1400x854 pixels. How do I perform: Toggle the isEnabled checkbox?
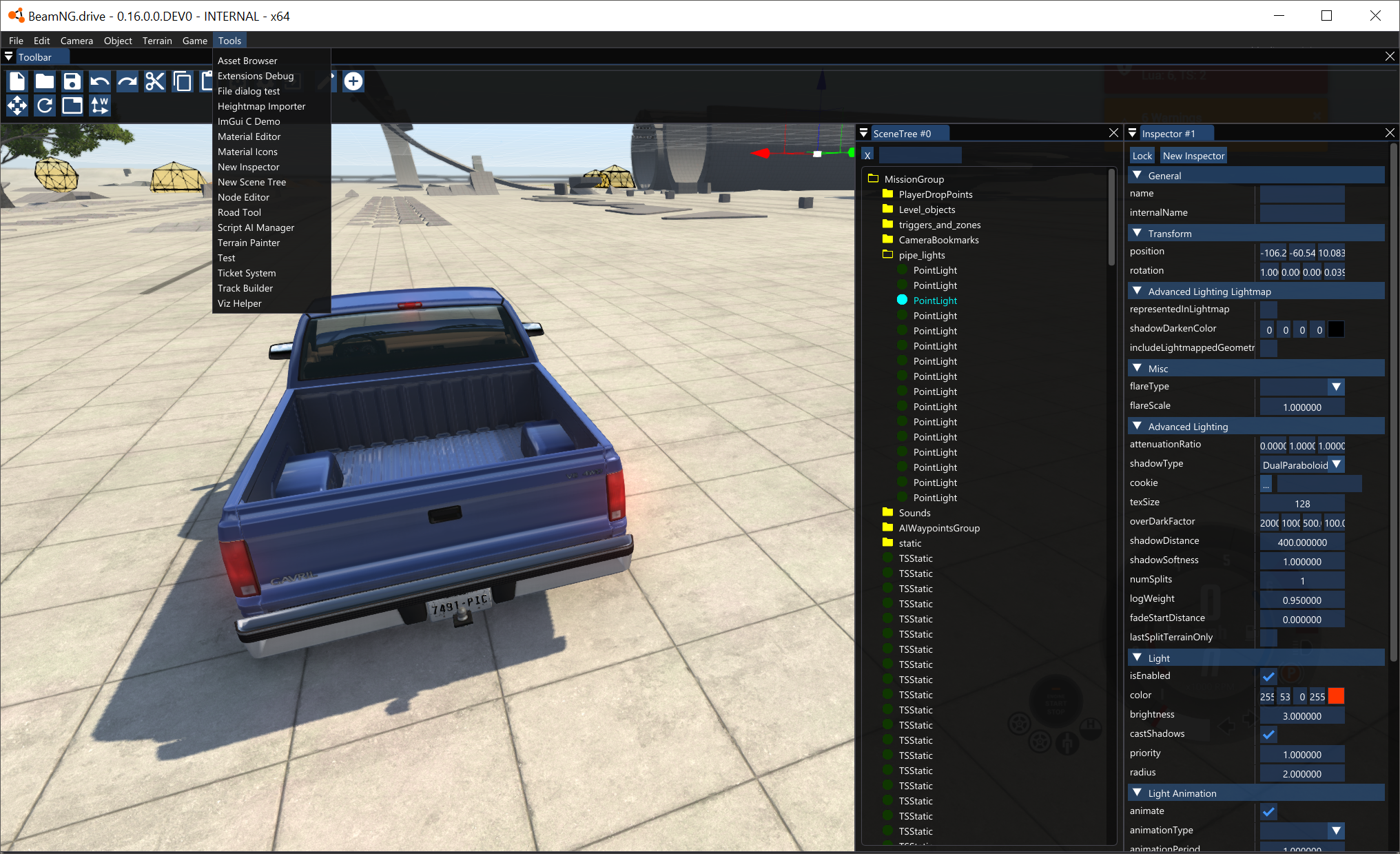pyautogui.click(x=1268, y=677)
